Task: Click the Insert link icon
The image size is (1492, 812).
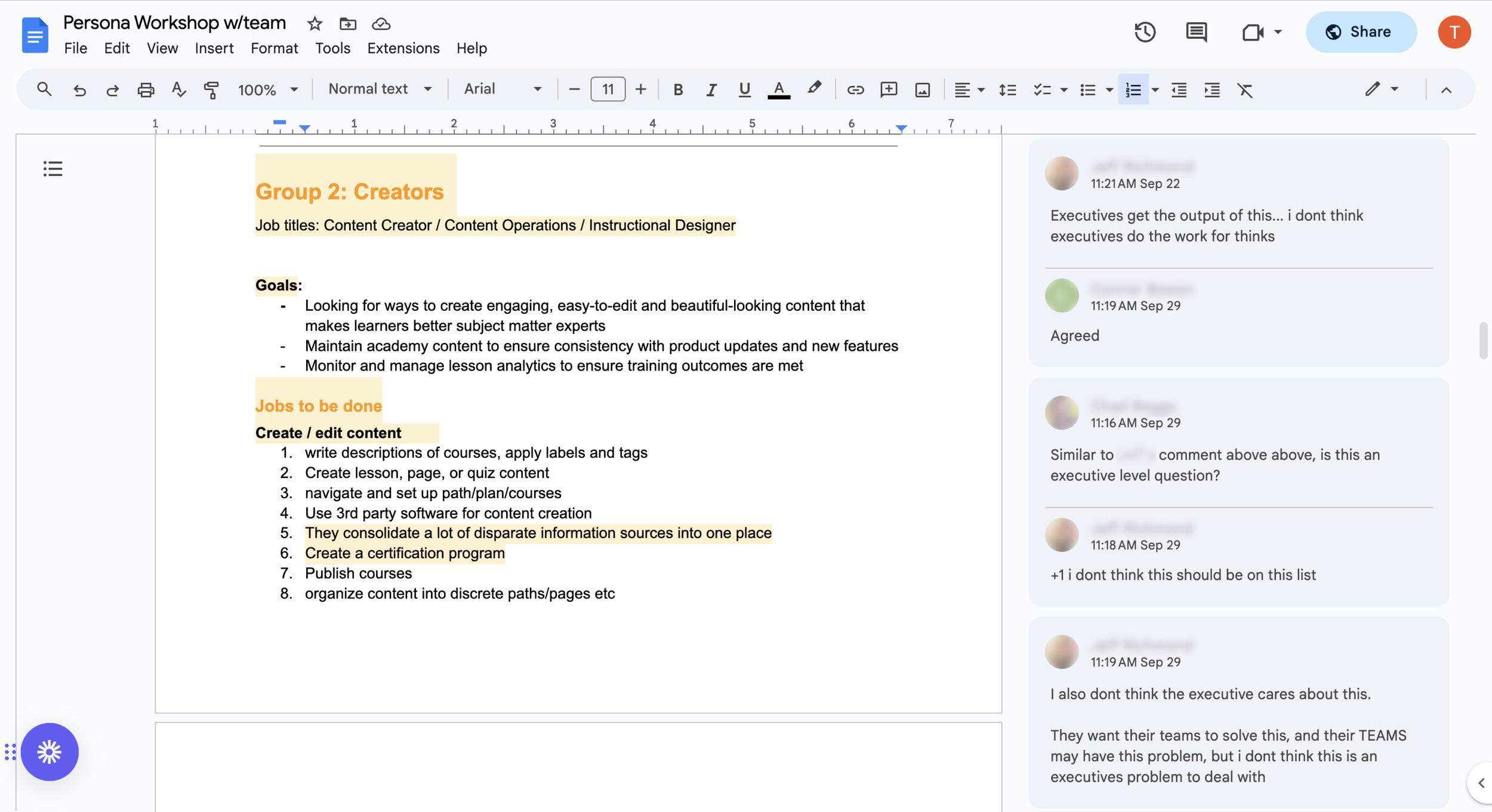Action: coord(855,89)
